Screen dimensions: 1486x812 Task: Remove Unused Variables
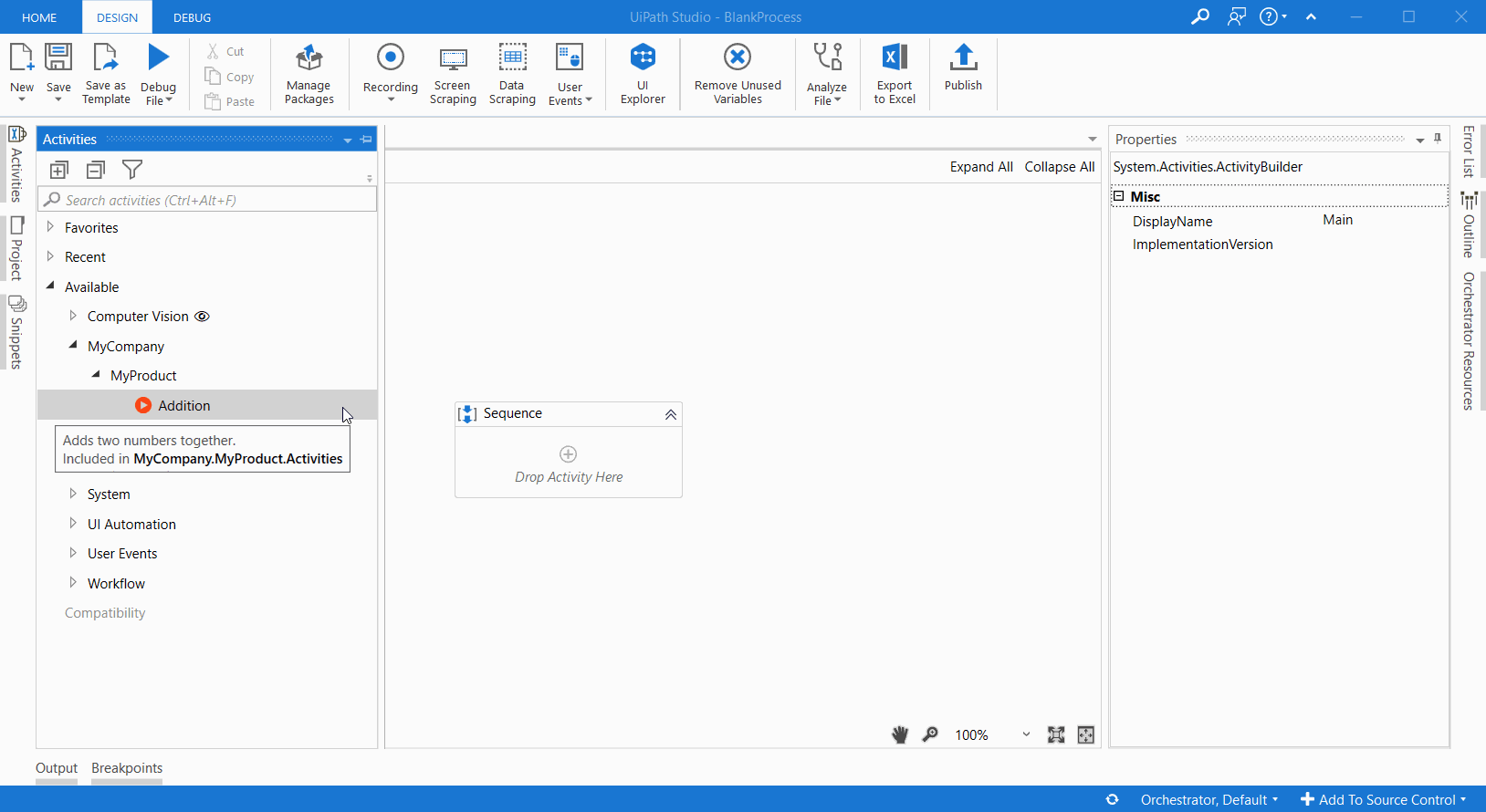tap(738, 73)
